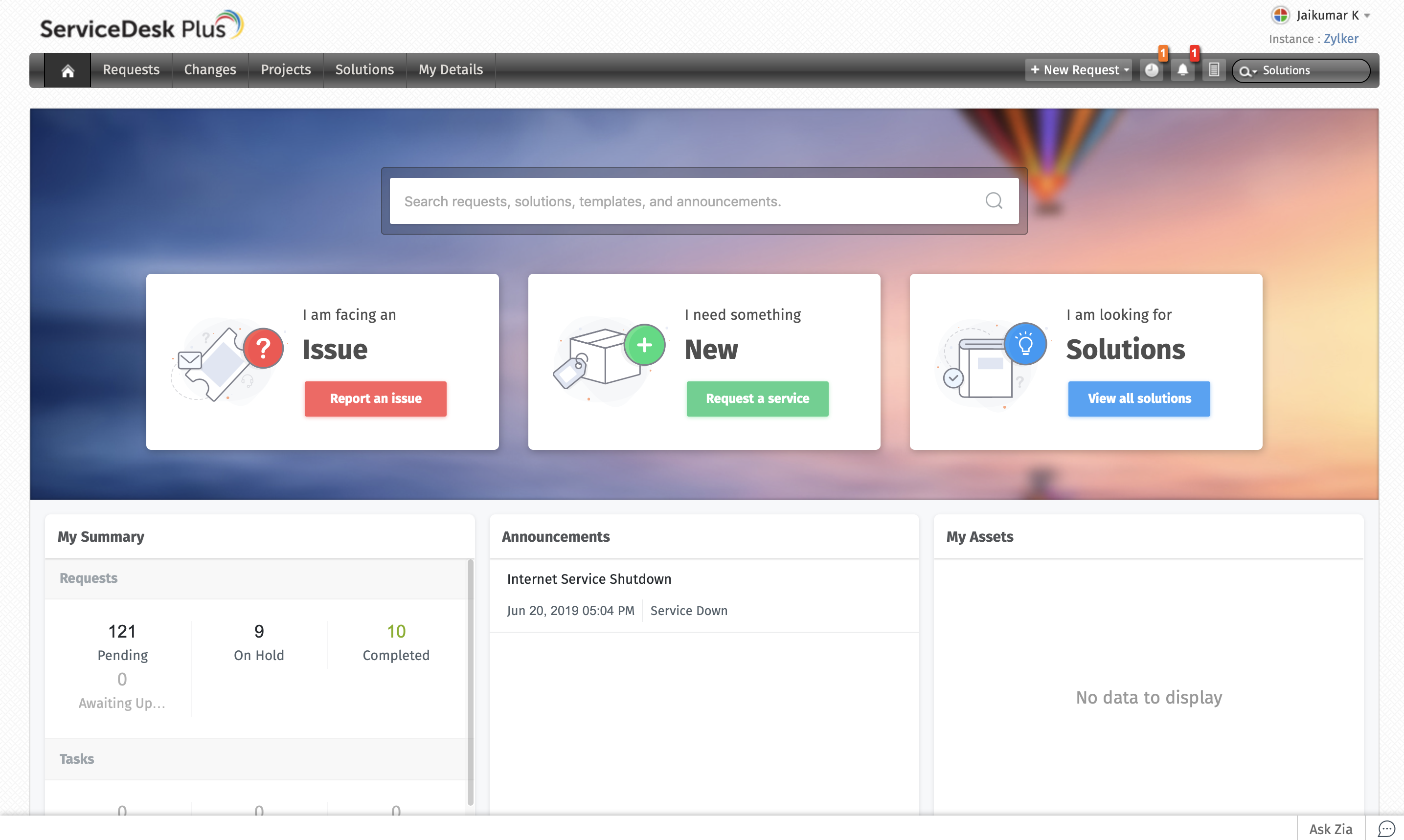
Task: Go to the Home icon tab
Action: pos(68,70)
